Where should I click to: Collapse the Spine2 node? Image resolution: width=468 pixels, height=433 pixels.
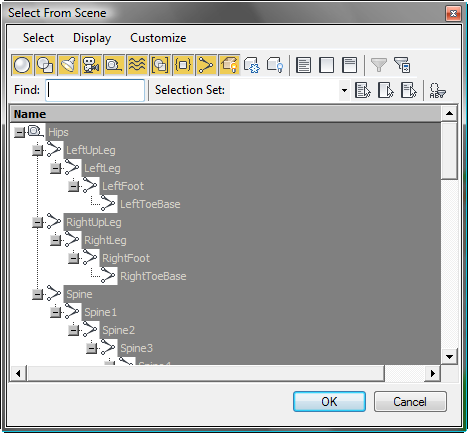tap(73, 330)
